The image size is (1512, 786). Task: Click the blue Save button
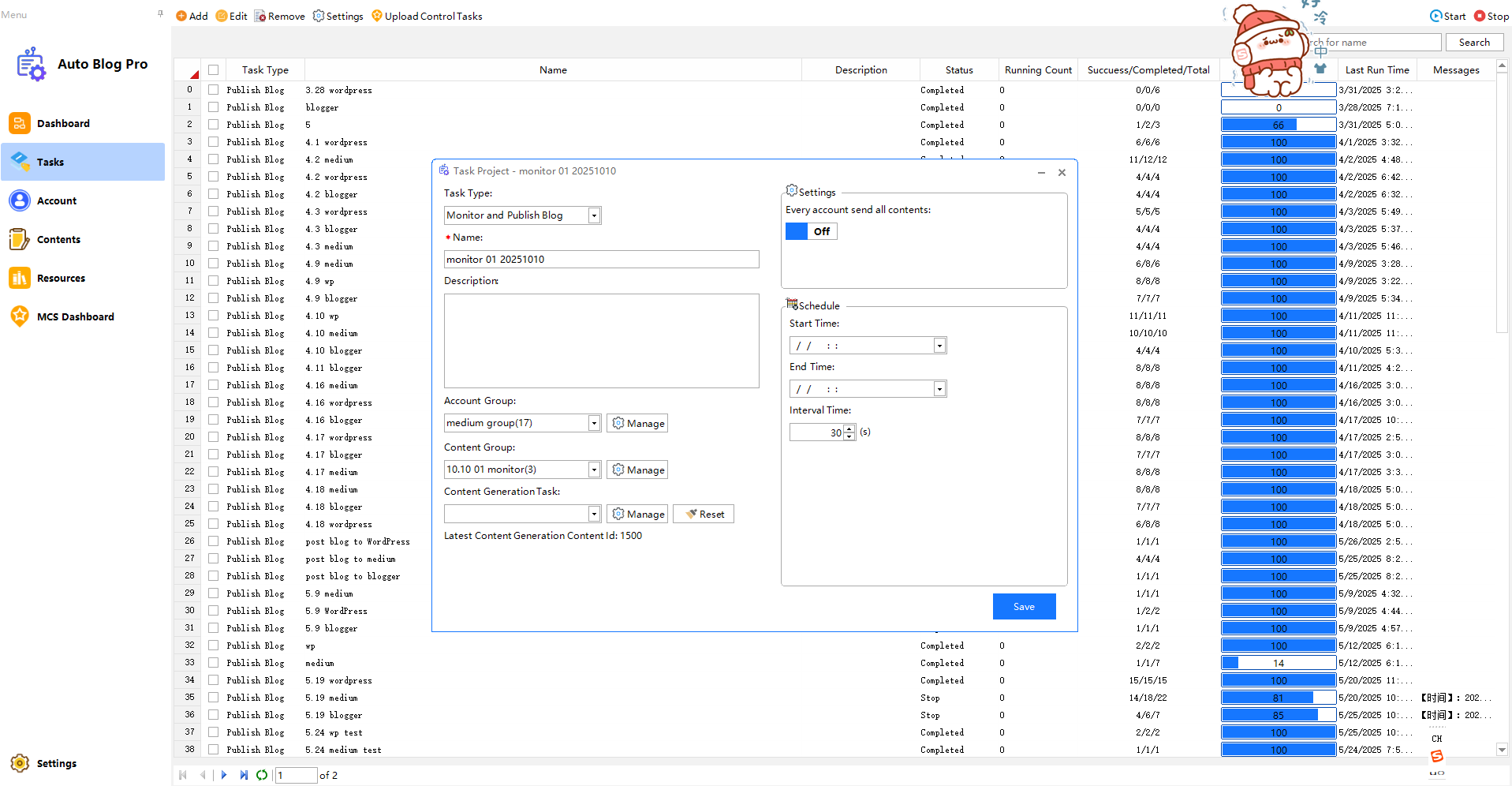click(1024, 607)
